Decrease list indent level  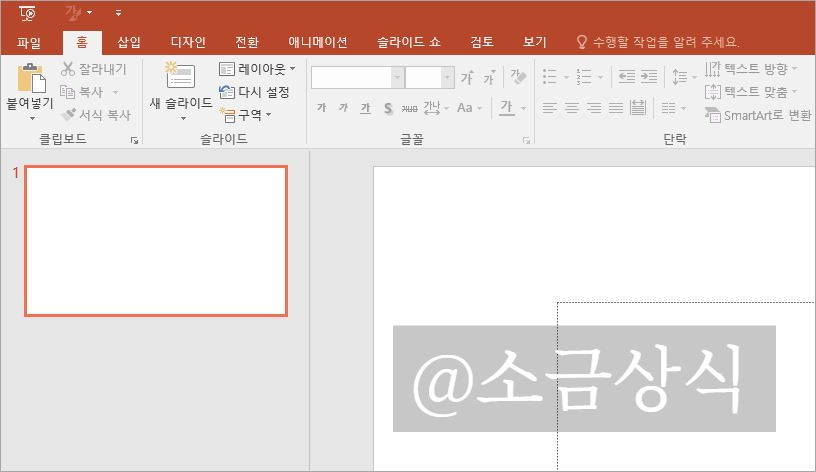627,76
